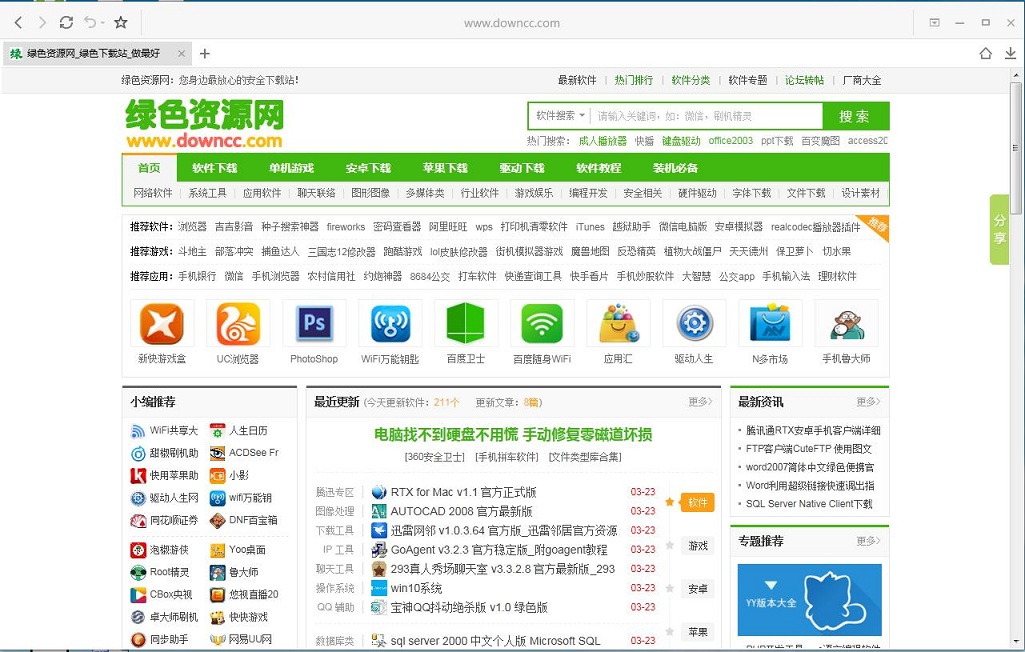Select the 手机鲁大师 mascot icon
This screenshot has height=652, width=1025.
[x=845, y=324]
